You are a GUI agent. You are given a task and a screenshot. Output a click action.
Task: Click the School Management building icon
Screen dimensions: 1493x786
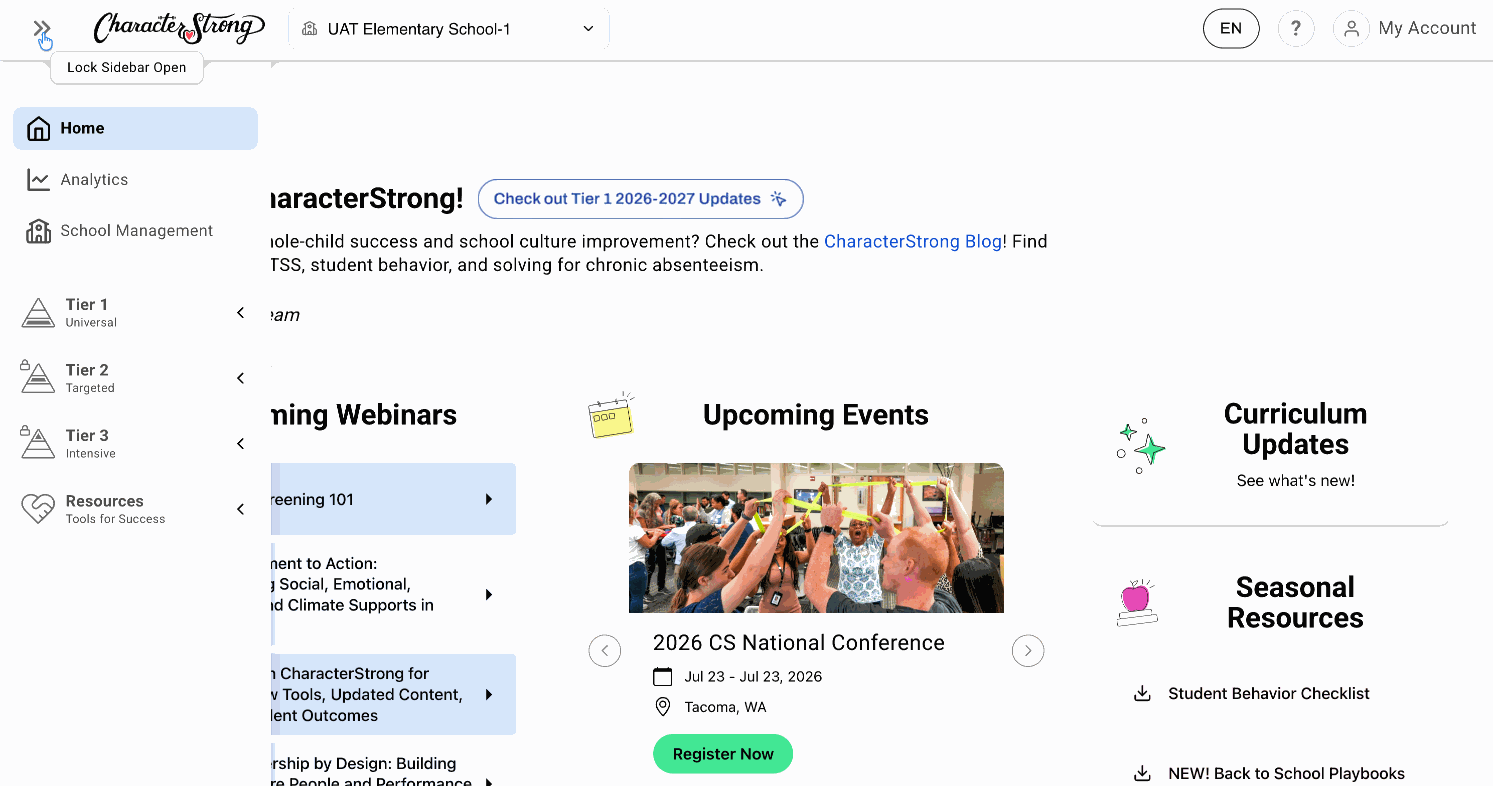pyautogui.click(x=38, y=231)
